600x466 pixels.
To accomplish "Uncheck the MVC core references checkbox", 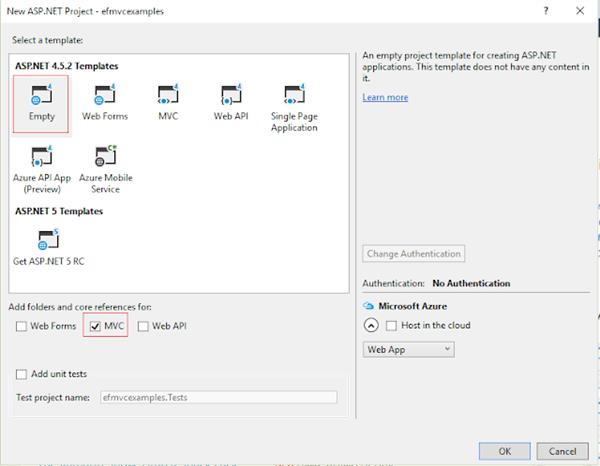I will (95, 326).
